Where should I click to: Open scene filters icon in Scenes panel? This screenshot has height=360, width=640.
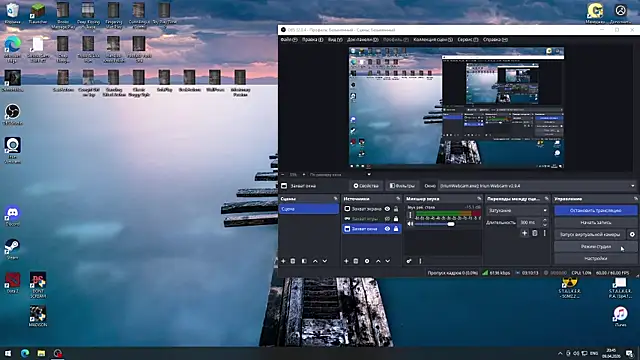click(x=304, y=261)
